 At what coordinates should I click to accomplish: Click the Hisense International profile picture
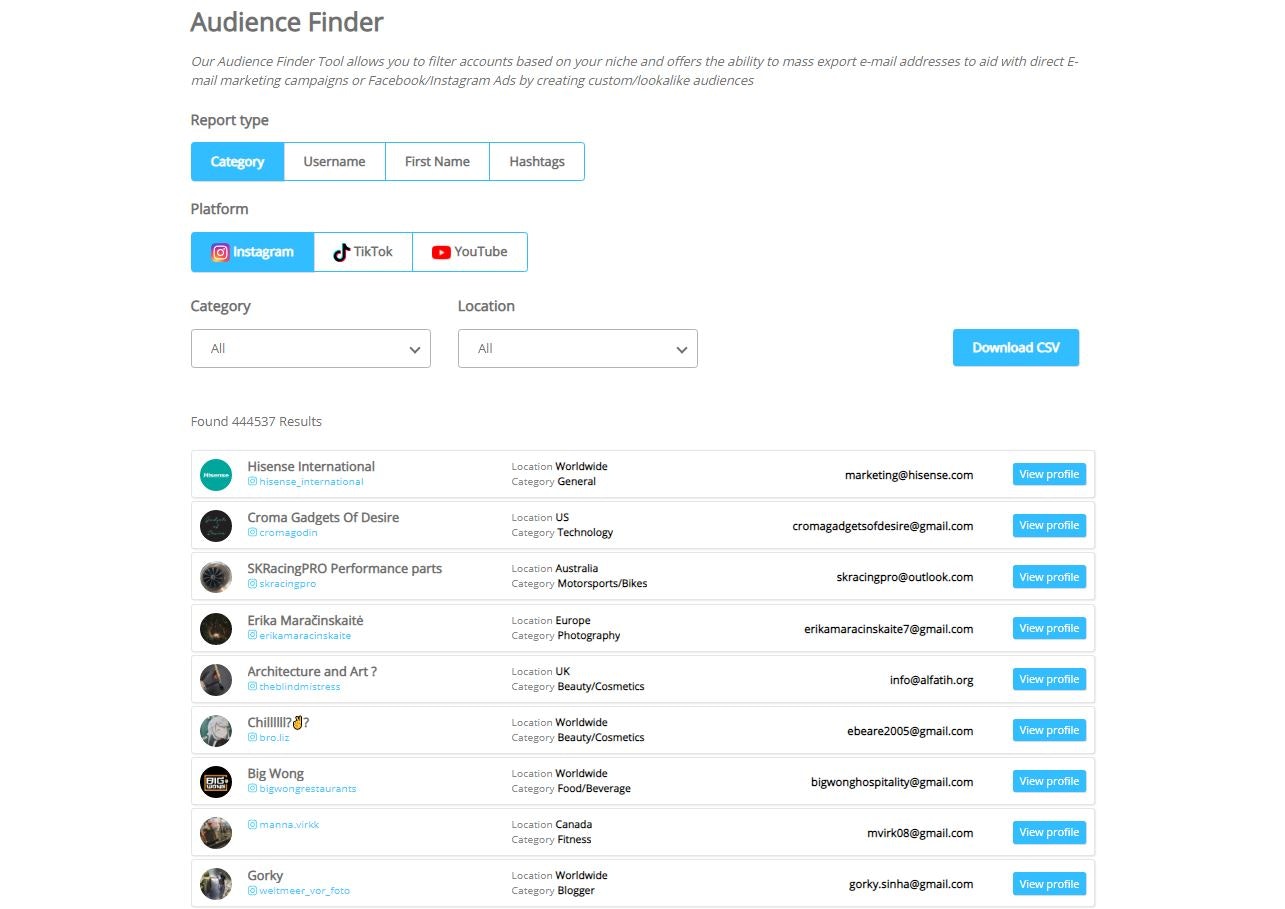coord(216,474)
